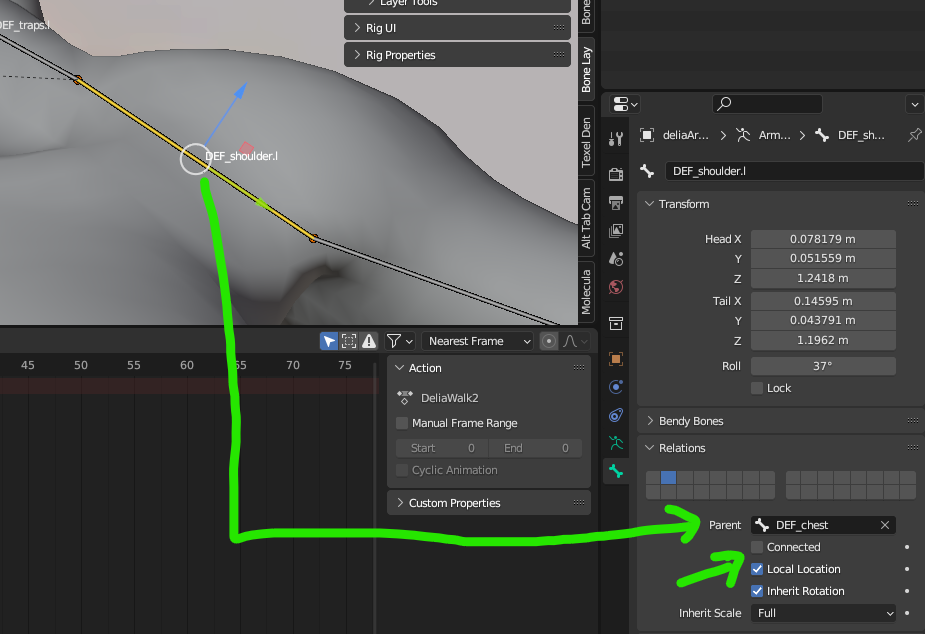Open the Nearest Frame dropdown

477,341
